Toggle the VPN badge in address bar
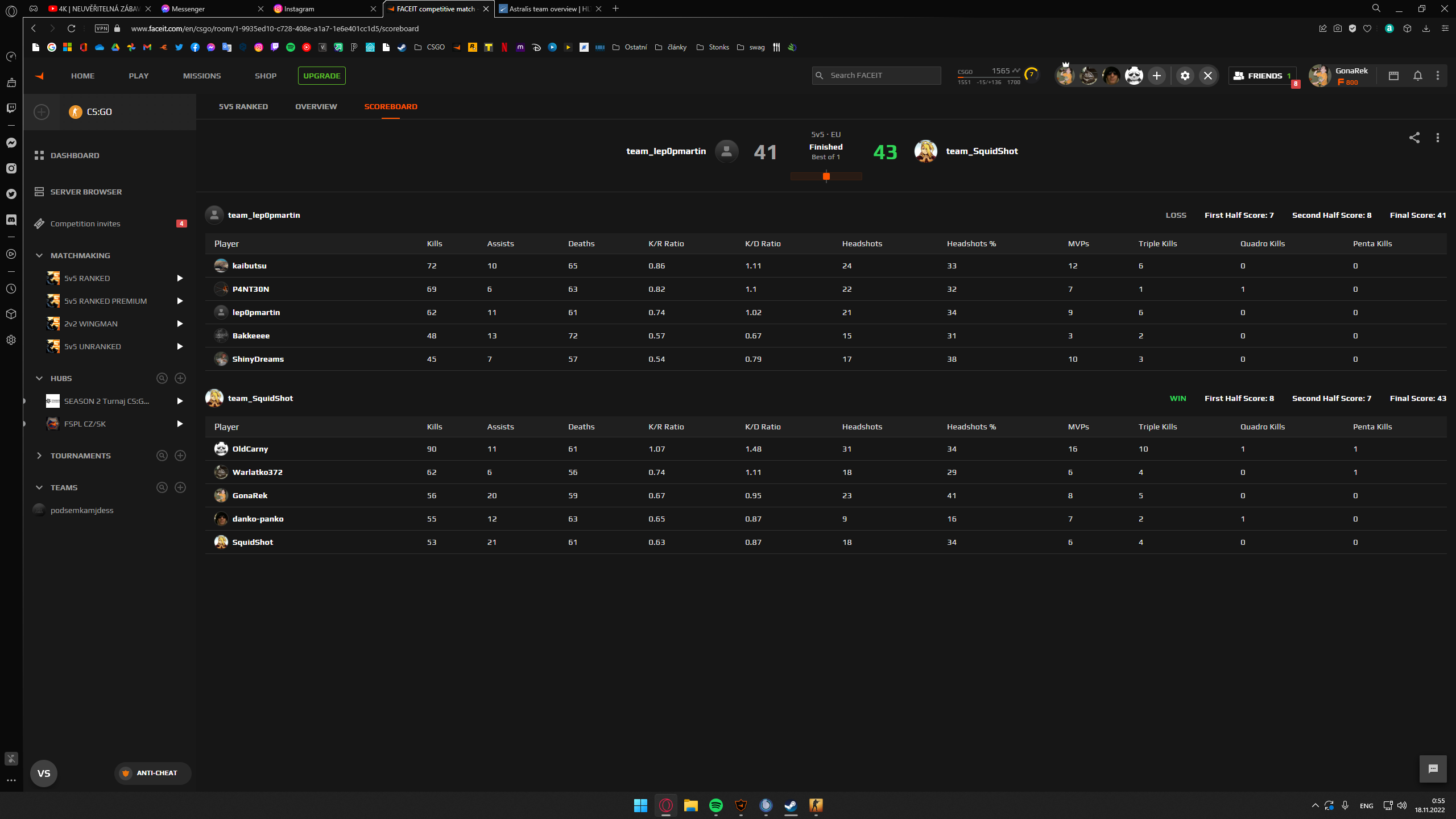The height and width of the screenshot is (819, 1456). pos(102,28)
